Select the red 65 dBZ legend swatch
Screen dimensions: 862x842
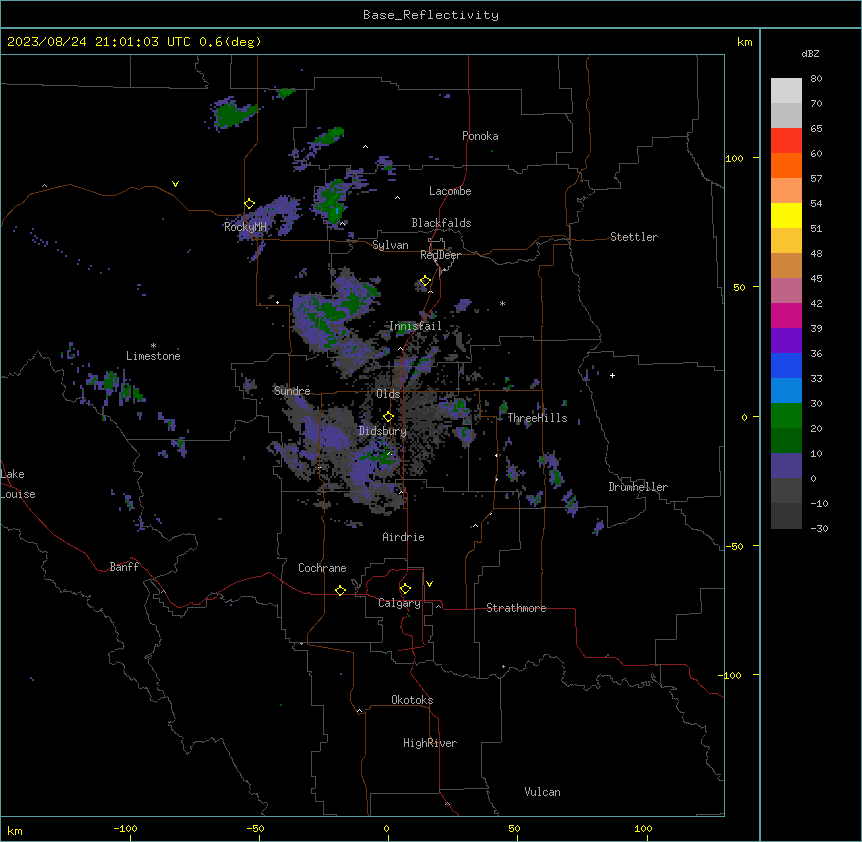pyautogui.click(x=786, y=140)
